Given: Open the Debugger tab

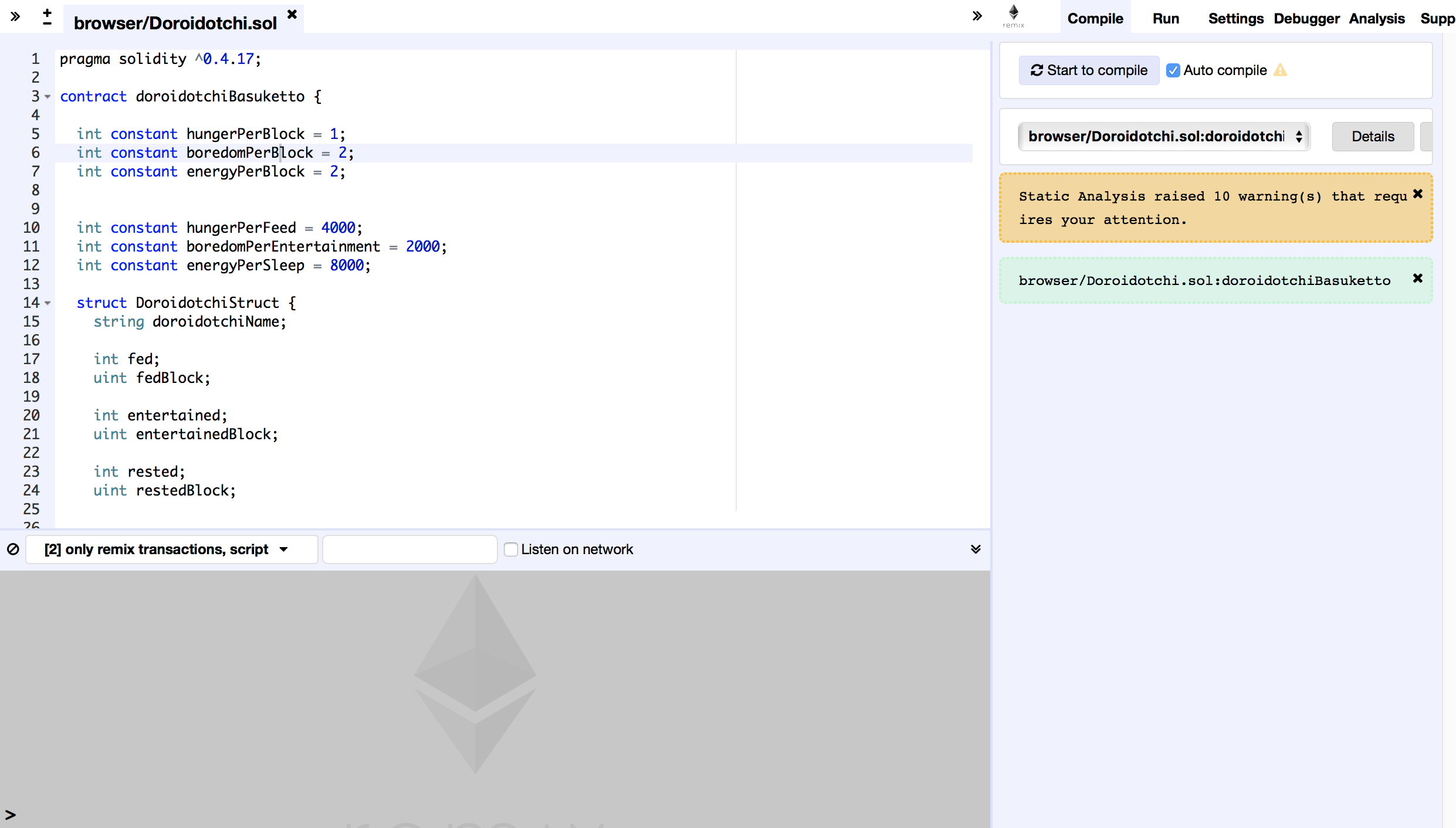Looking at the screenshot, I should tap(1306, 19).
